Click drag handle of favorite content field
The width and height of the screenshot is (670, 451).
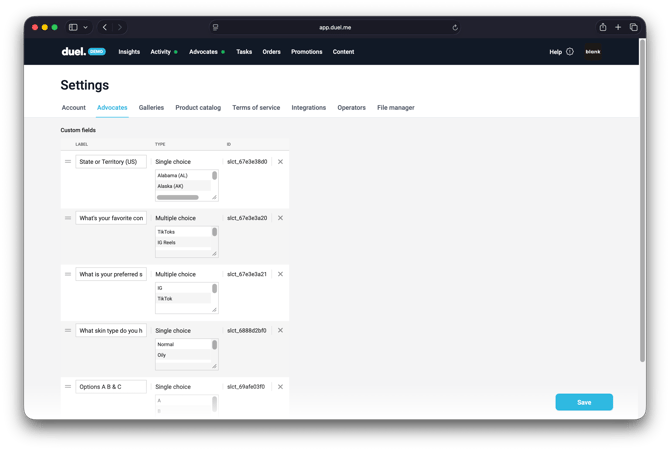(68, 218)
